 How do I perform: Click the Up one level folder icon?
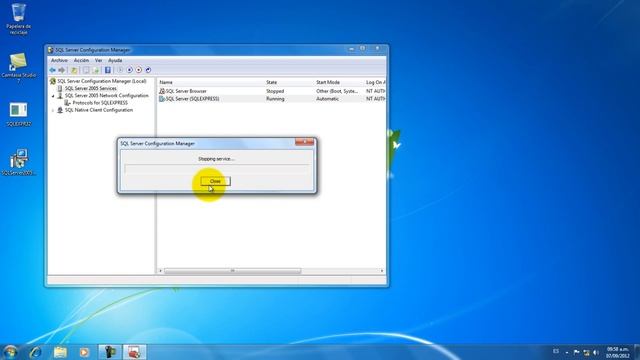pos(74,70)
